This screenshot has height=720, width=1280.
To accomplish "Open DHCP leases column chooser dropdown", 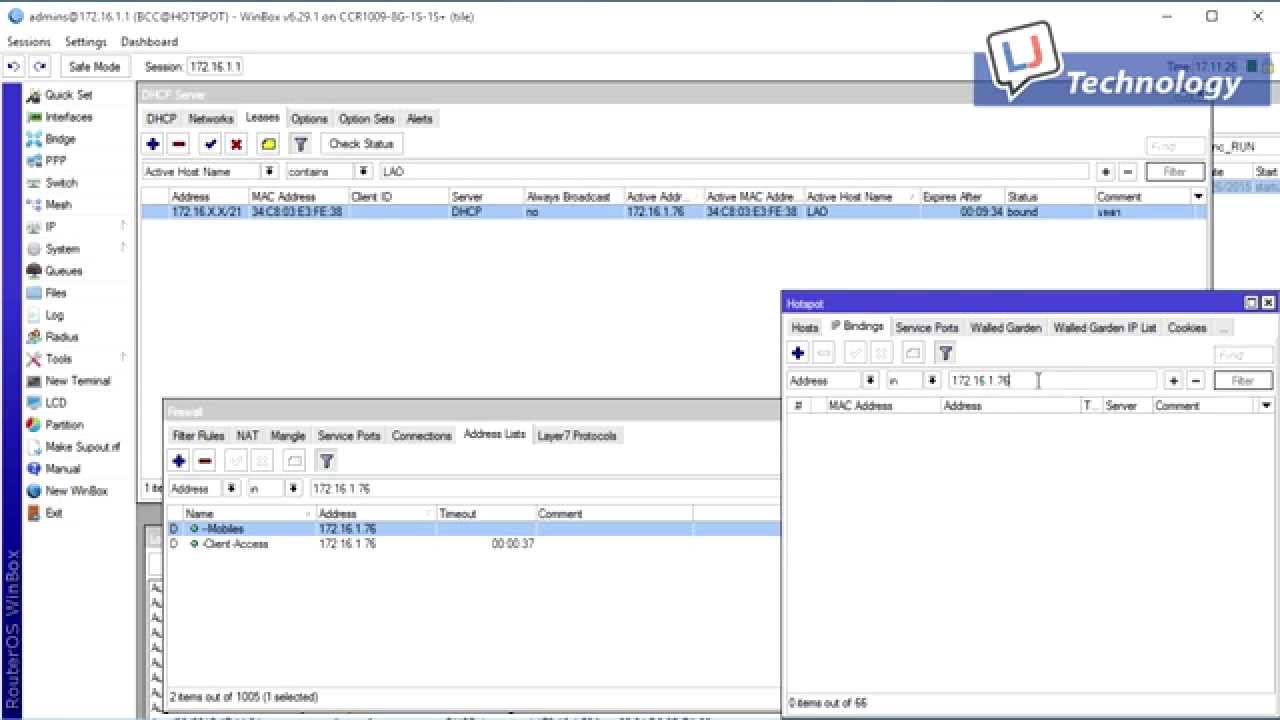I will click(1198, 197).
